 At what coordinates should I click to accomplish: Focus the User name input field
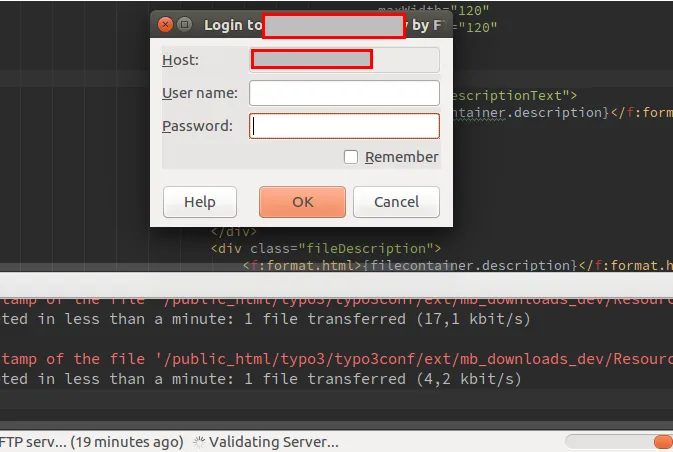click(344, 93)
